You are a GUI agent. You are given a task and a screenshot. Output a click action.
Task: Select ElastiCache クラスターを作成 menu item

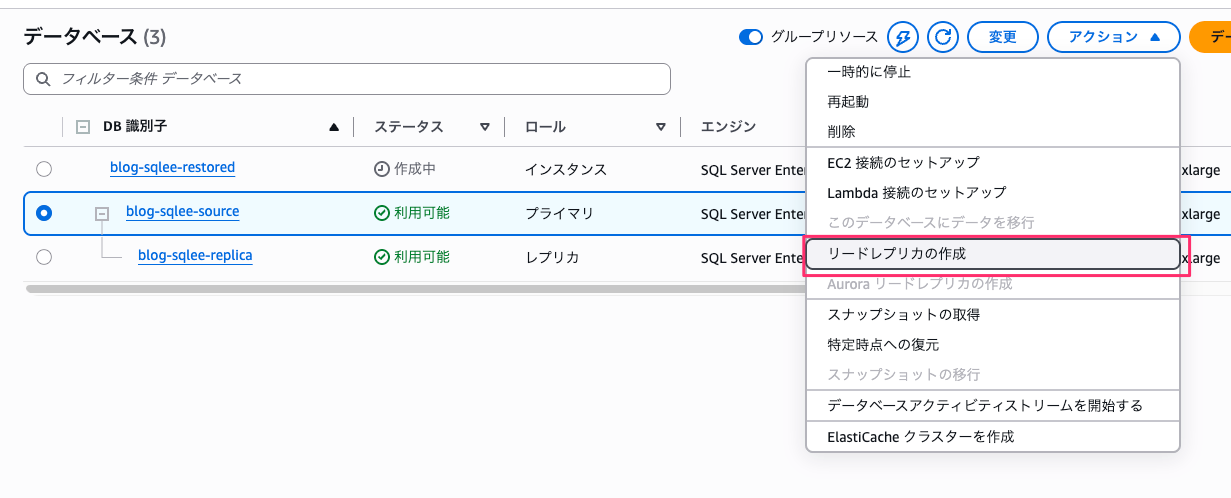click(993, 437)
